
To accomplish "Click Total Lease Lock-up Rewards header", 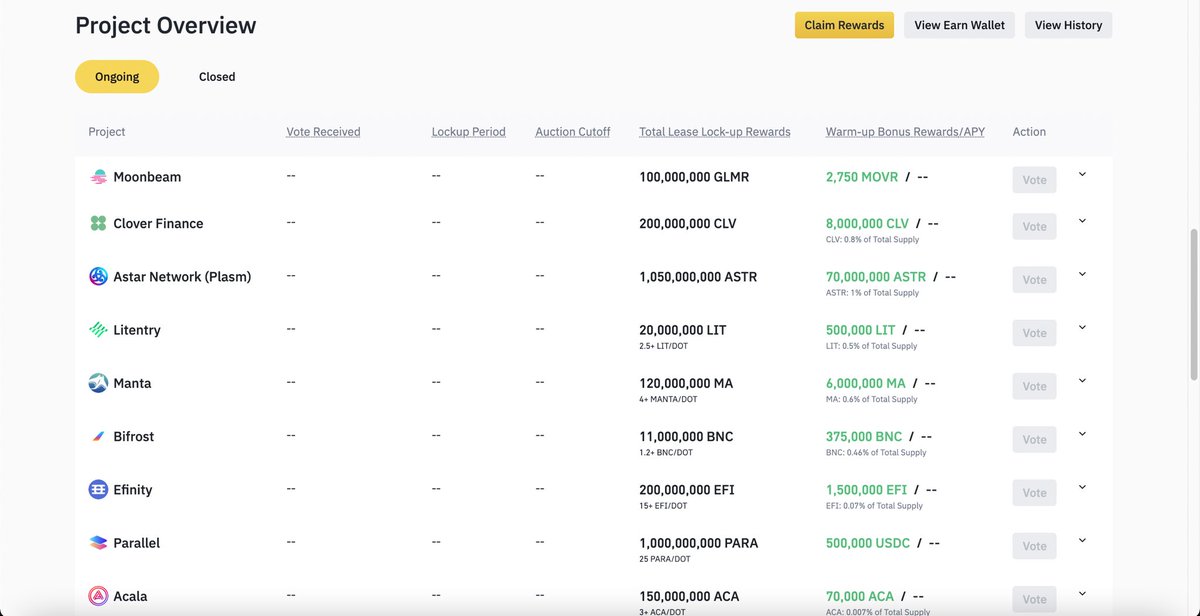I will [x=715, y=132].
